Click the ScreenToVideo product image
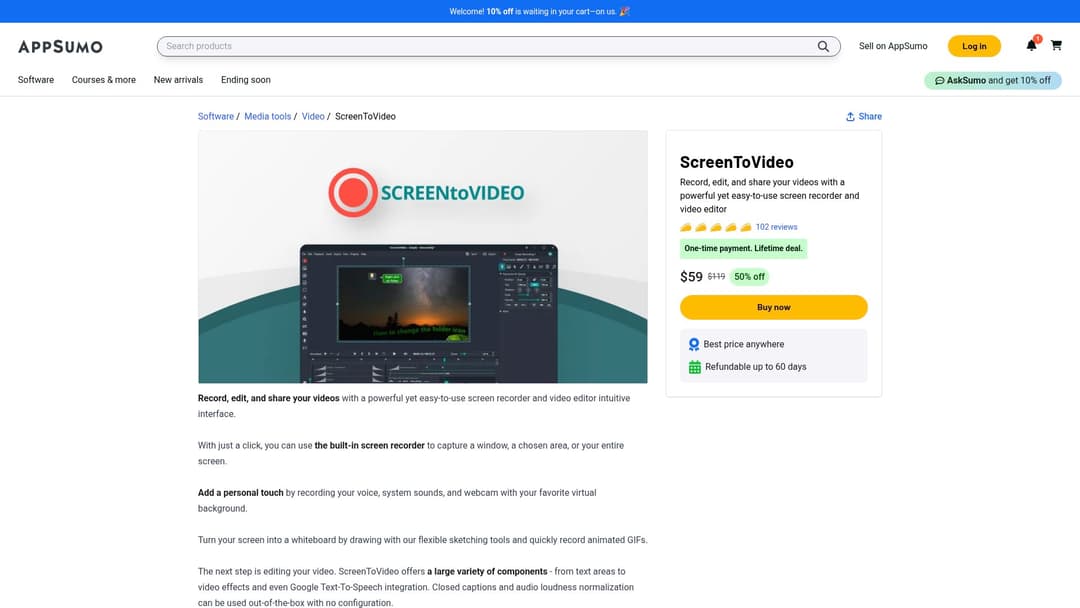The height and width of the screenshot is (608, 1080). click(423, 257)
